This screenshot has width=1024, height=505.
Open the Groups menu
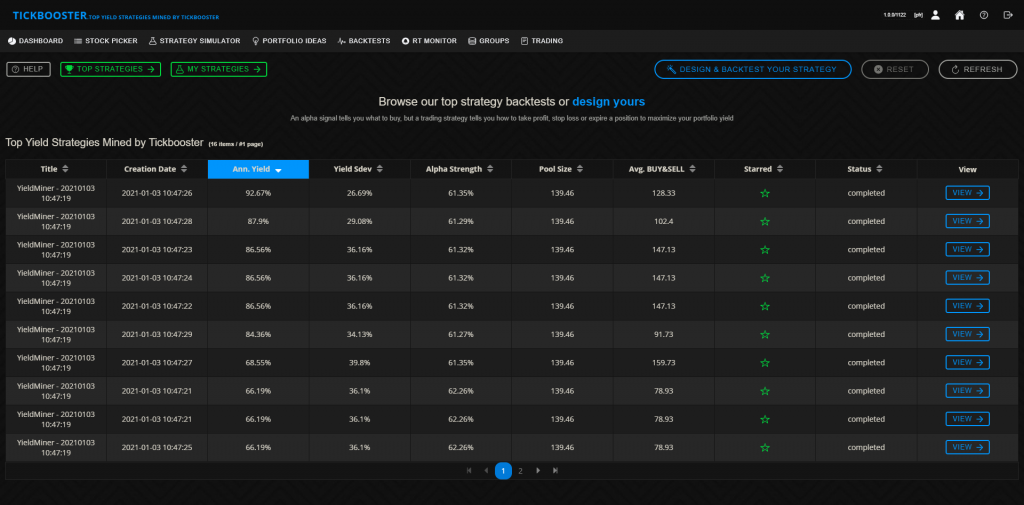point(488,41)
